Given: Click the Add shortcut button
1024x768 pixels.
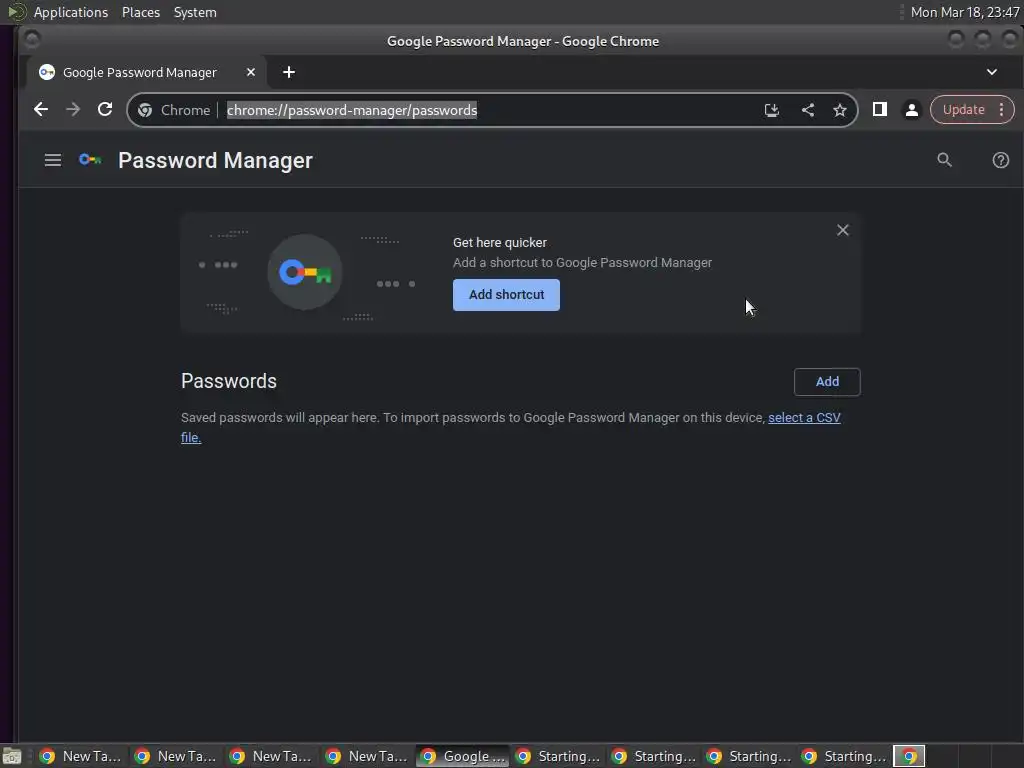Looking at the screenshot, I should (506, 295).
